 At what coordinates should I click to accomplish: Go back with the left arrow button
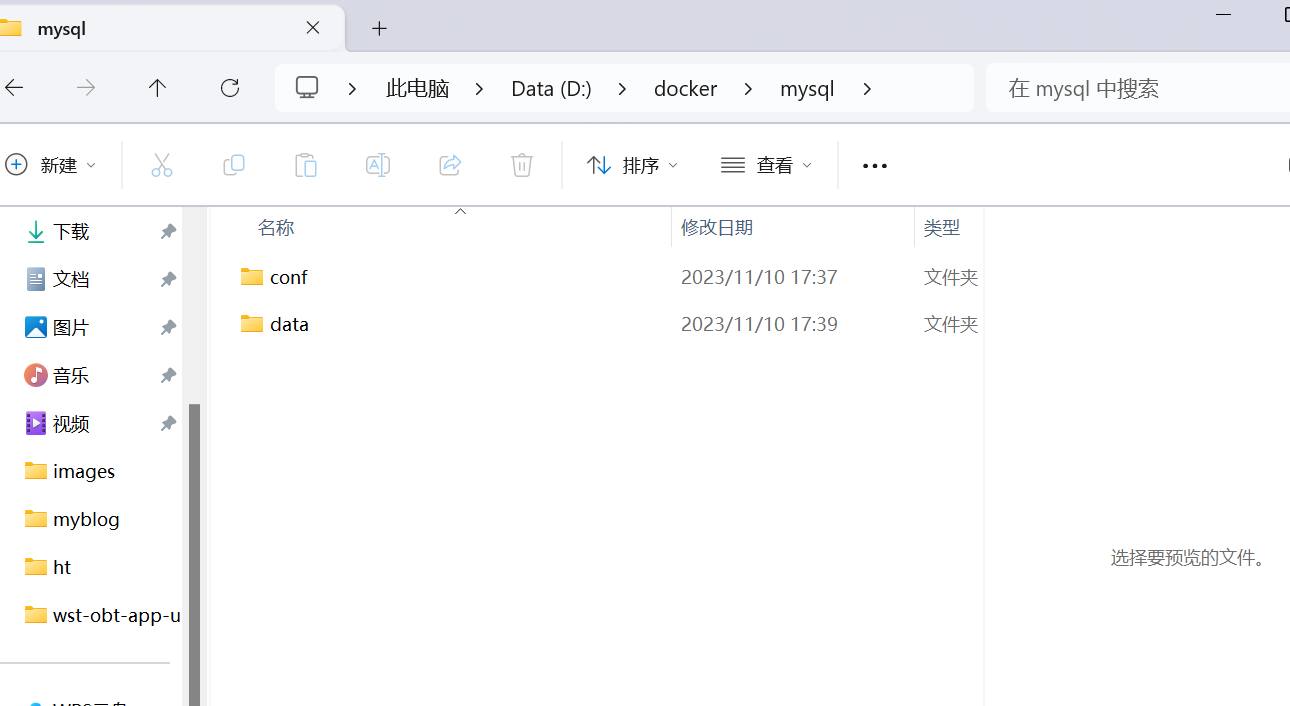coord(14,88)
